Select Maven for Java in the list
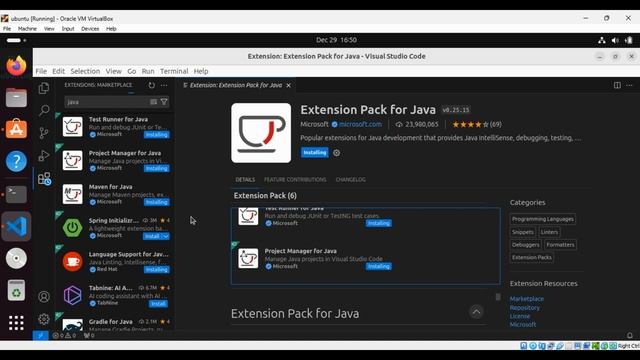 (x=114, y=194)
